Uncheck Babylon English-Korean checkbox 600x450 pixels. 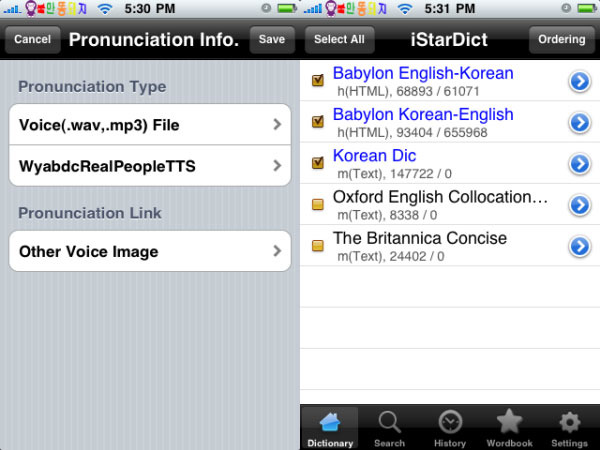pyautogui.click(x=318, y=80)
